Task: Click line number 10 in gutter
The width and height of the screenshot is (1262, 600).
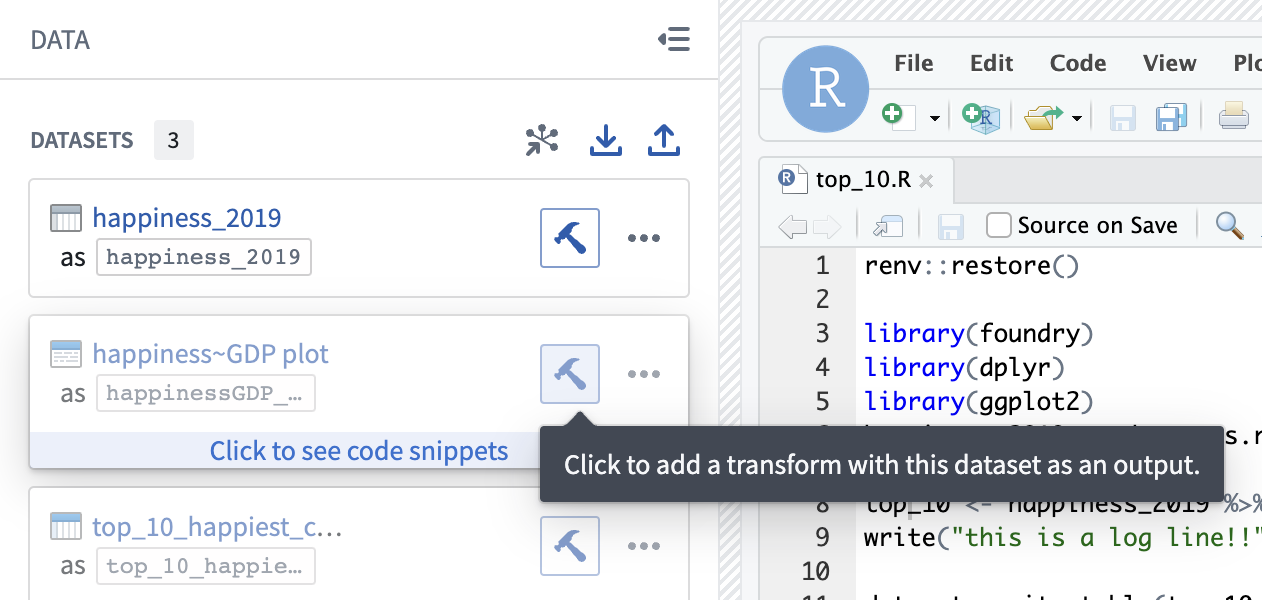Action: pos(816,571)
